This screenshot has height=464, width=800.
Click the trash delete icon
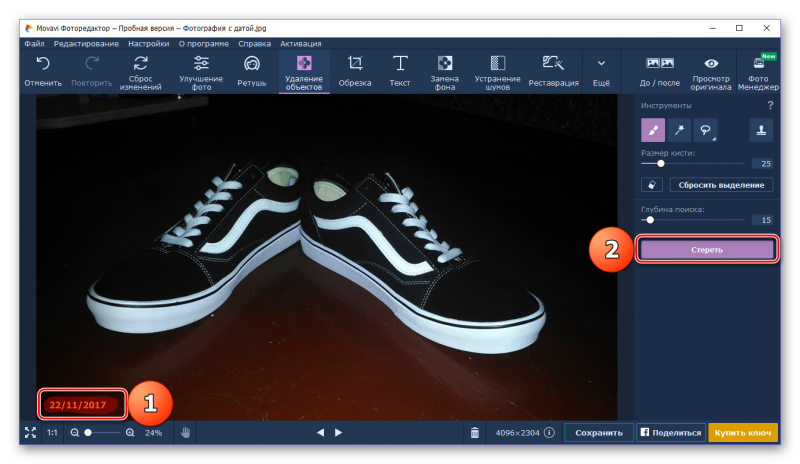point(474,433)
